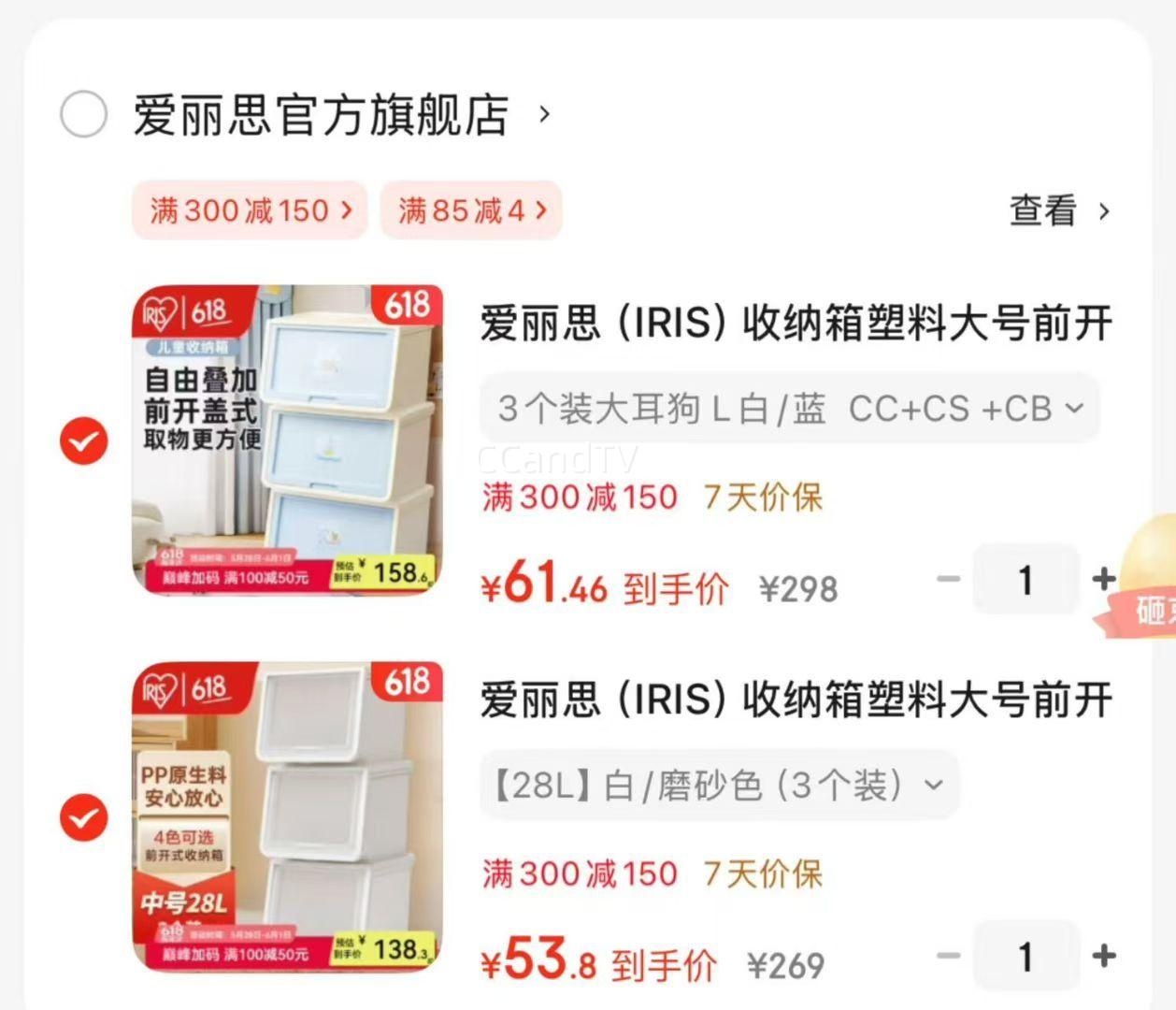This screenshot has height=1010, width=1176.
Task: Open the blue 大耳狗 storage box thumbnail
Action: pyautogui.click(x=287, y=440)
